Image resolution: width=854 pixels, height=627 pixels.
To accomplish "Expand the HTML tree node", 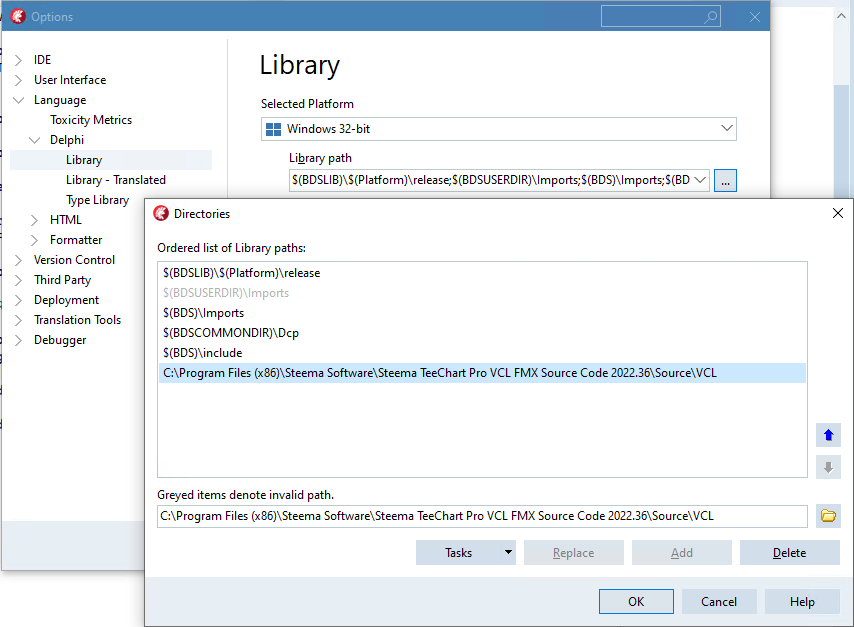I will click(34, 220).
